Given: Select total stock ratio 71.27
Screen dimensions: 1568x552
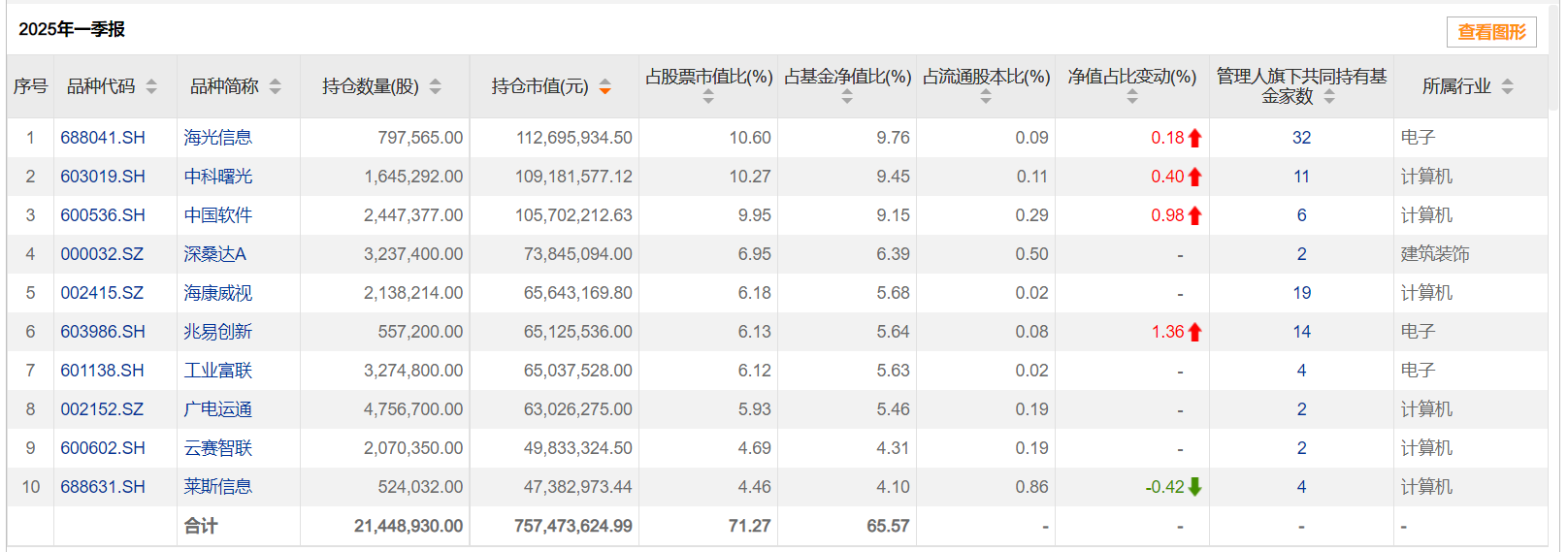Looking at the screenshot, I should [750, 526].
